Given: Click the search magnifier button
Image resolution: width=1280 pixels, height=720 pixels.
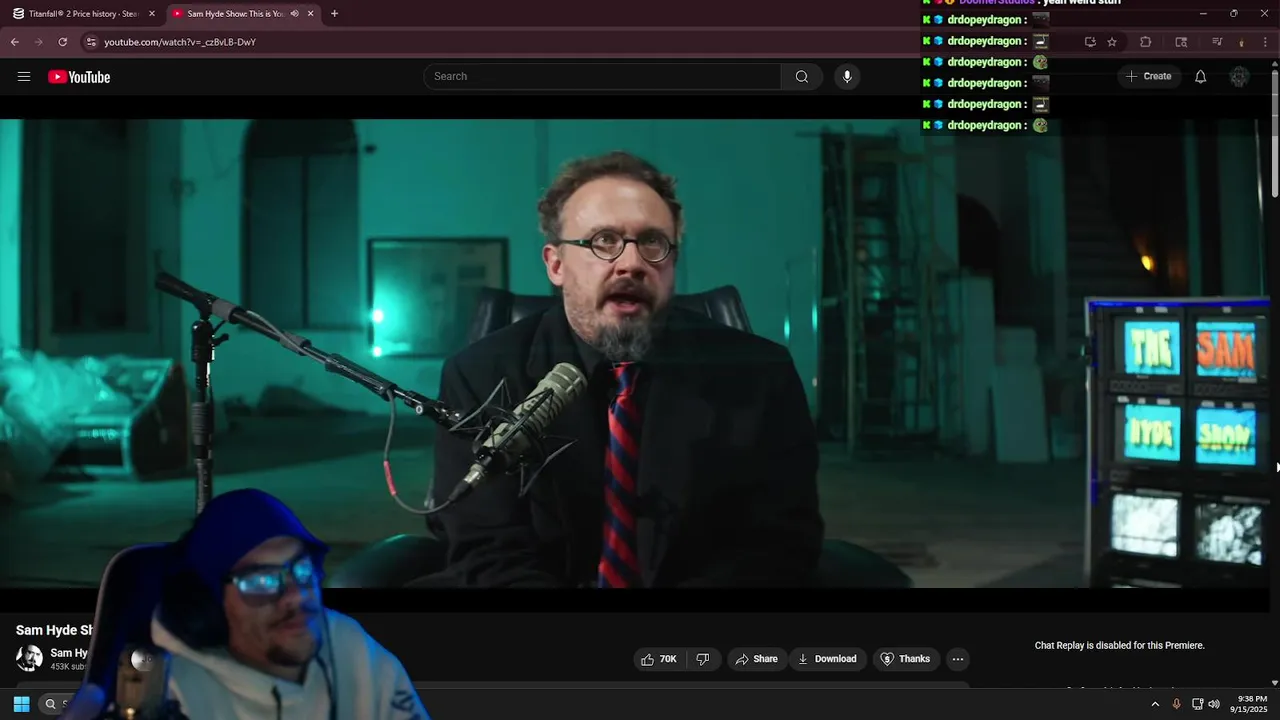Looking at the screenshot, I should coord(802,77).
